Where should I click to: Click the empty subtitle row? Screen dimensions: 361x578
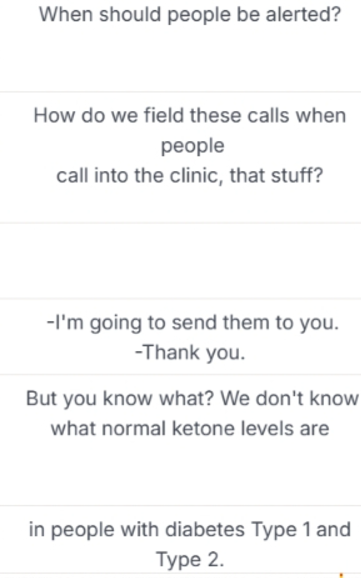click(x=180, y=261)
